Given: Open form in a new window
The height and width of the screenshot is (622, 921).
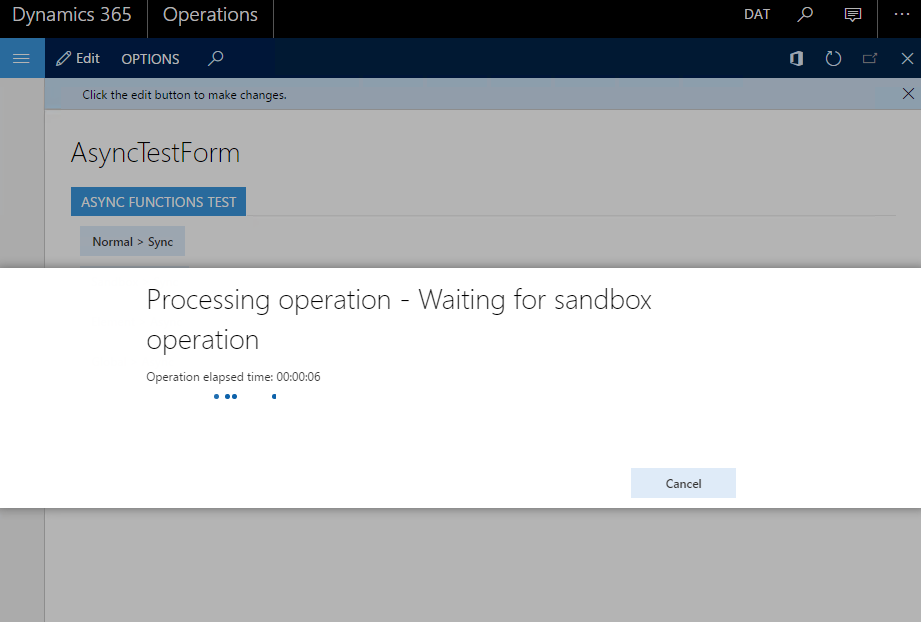Looking at the screenshot, I should click(870, 59).
